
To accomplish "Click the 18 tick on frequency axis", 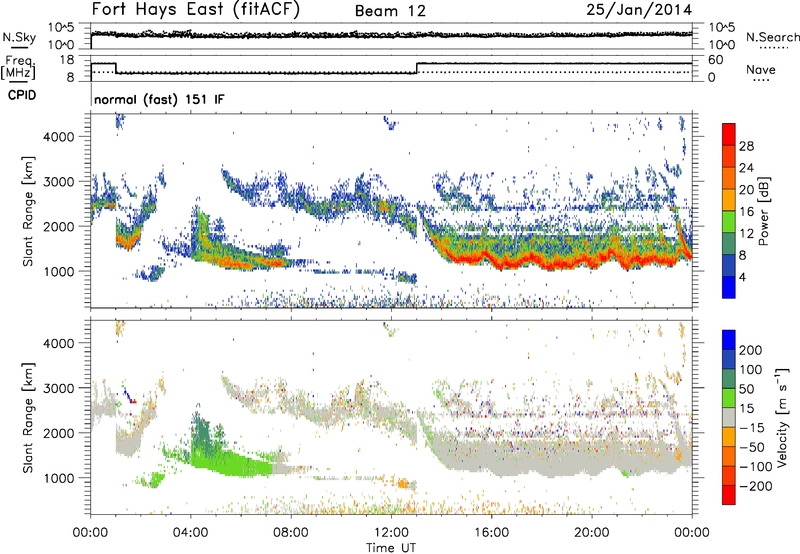I will 67,60.
